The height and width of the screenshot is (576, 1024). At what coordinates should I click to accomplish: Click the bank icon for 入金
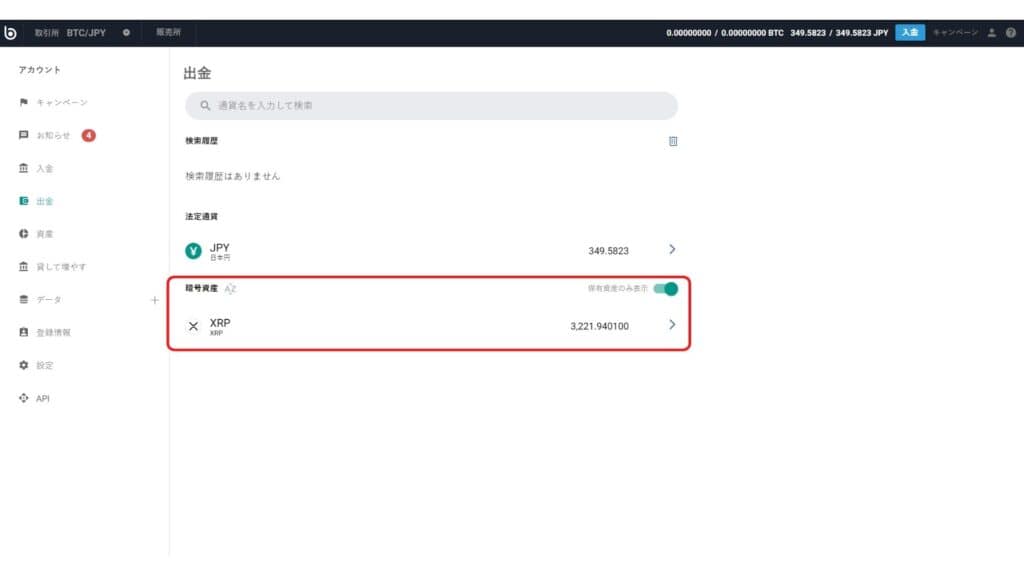24,168
